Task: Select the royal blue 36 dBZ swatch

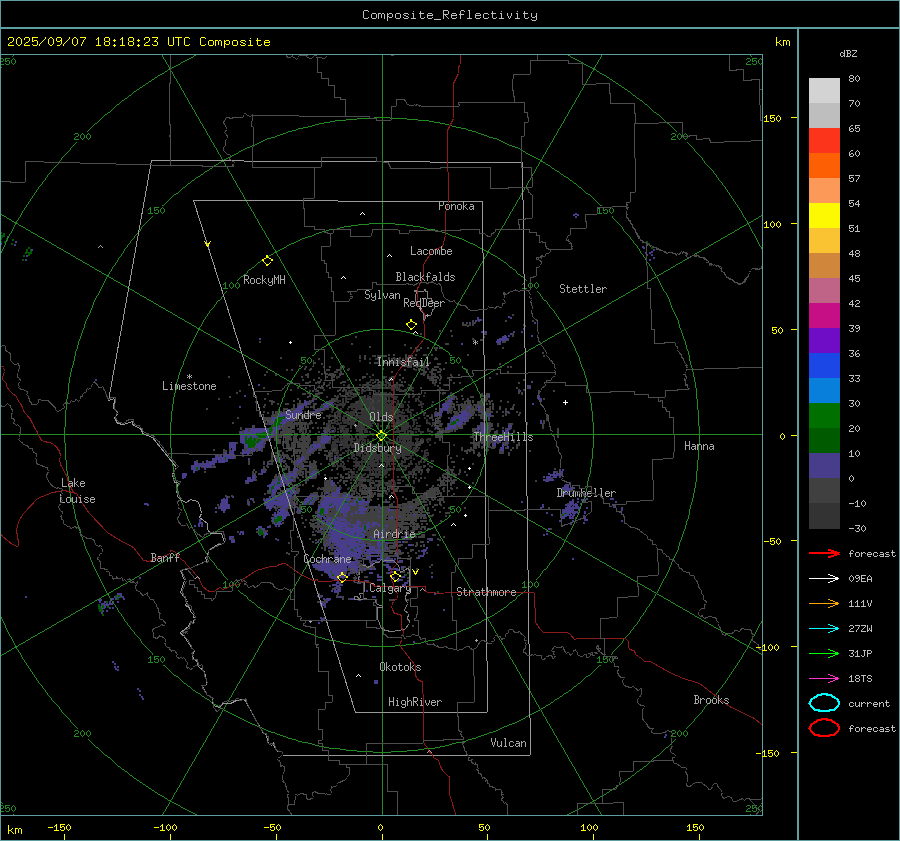Action: [824, 365]
